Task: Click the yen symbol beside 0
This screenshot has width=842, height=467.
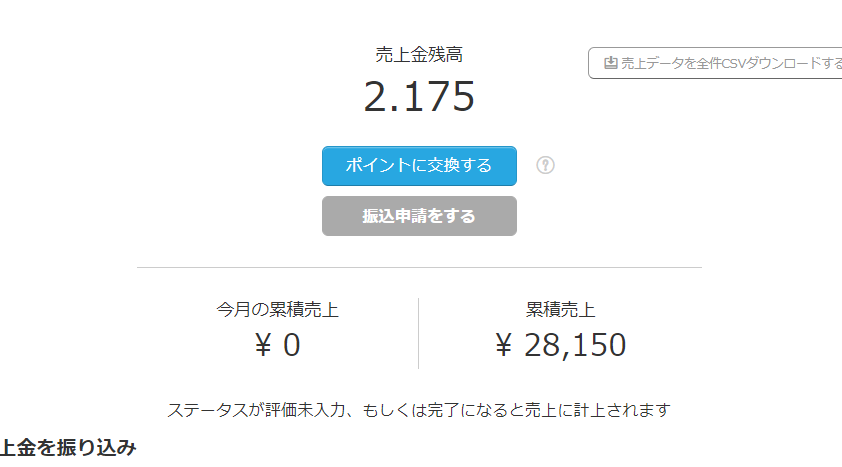Action: click(263, 345)
